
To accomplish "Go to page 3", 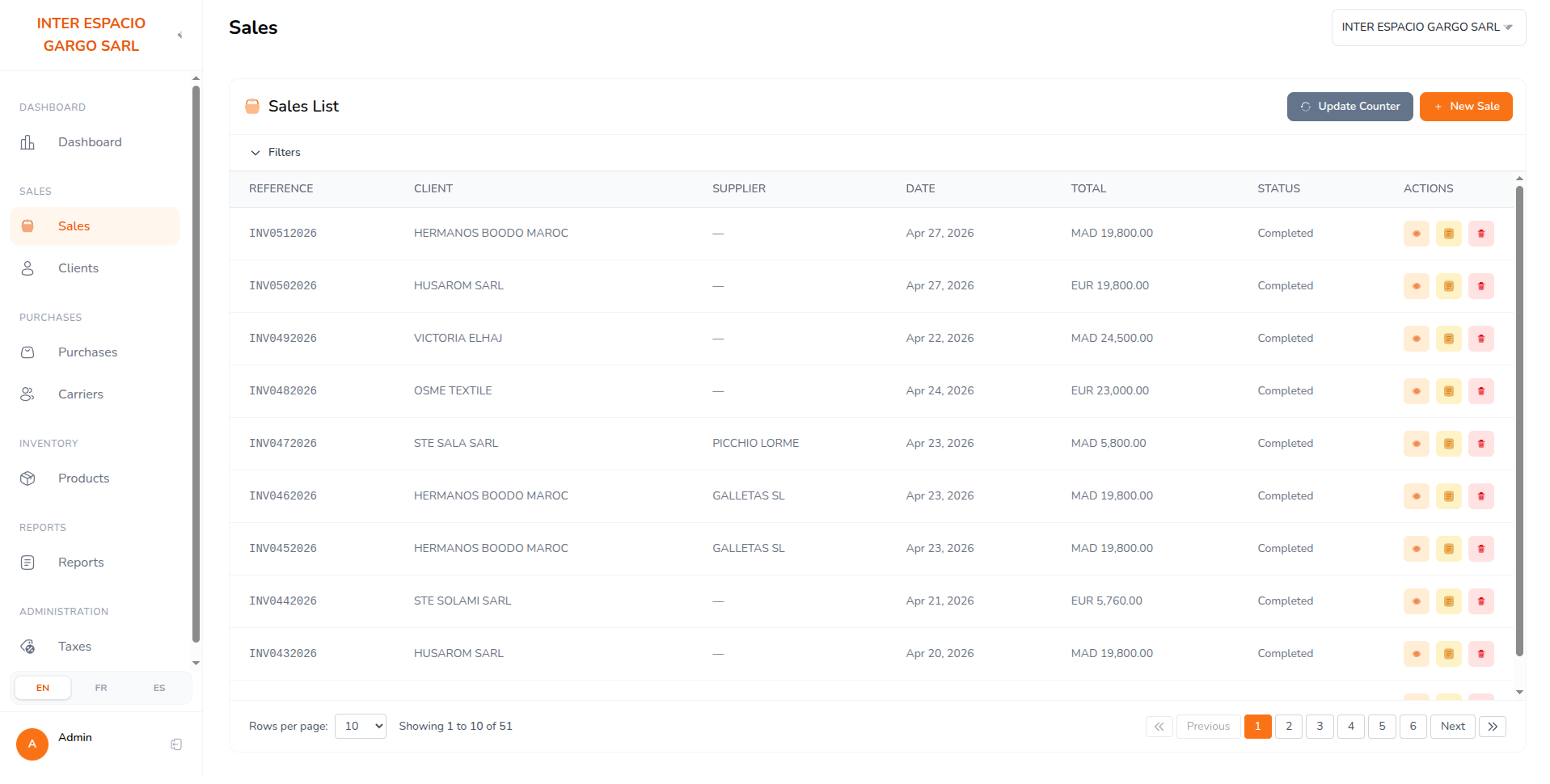I will (x=1320, y=726).
